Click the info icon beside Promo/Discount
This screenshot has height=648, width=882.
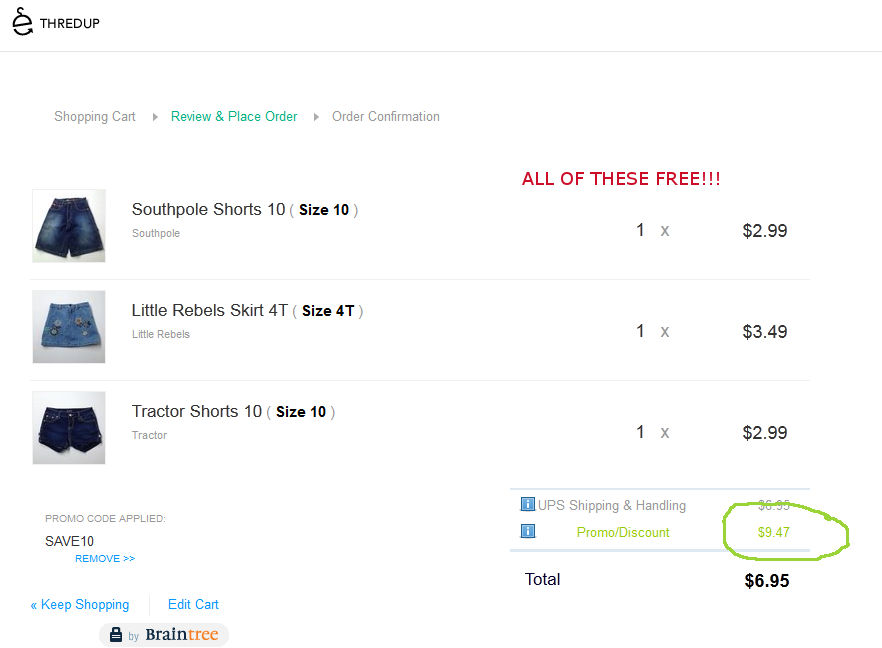(x=528, y=531)
